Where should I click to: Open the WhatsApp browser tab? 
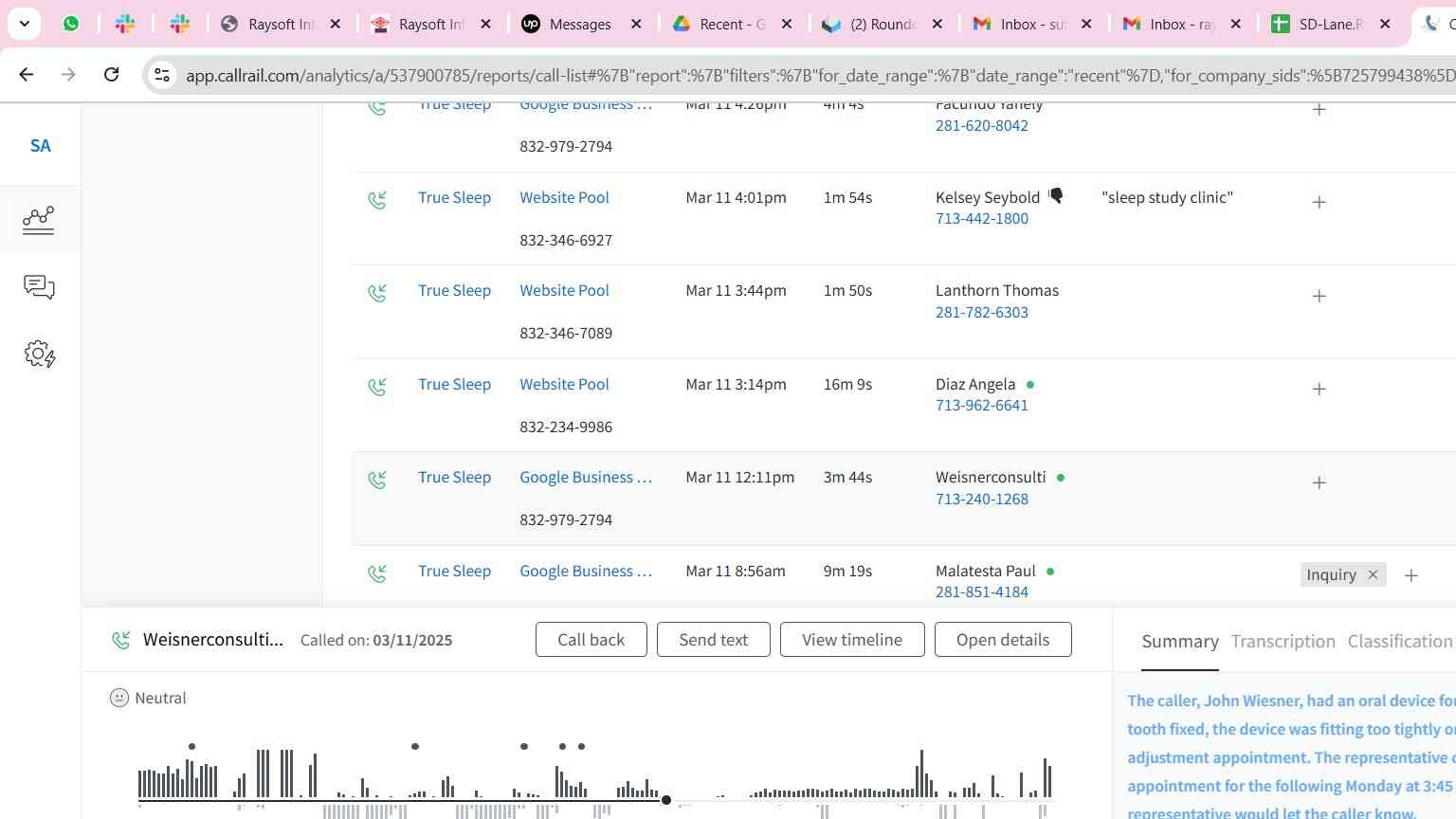(x=71, y=24)
